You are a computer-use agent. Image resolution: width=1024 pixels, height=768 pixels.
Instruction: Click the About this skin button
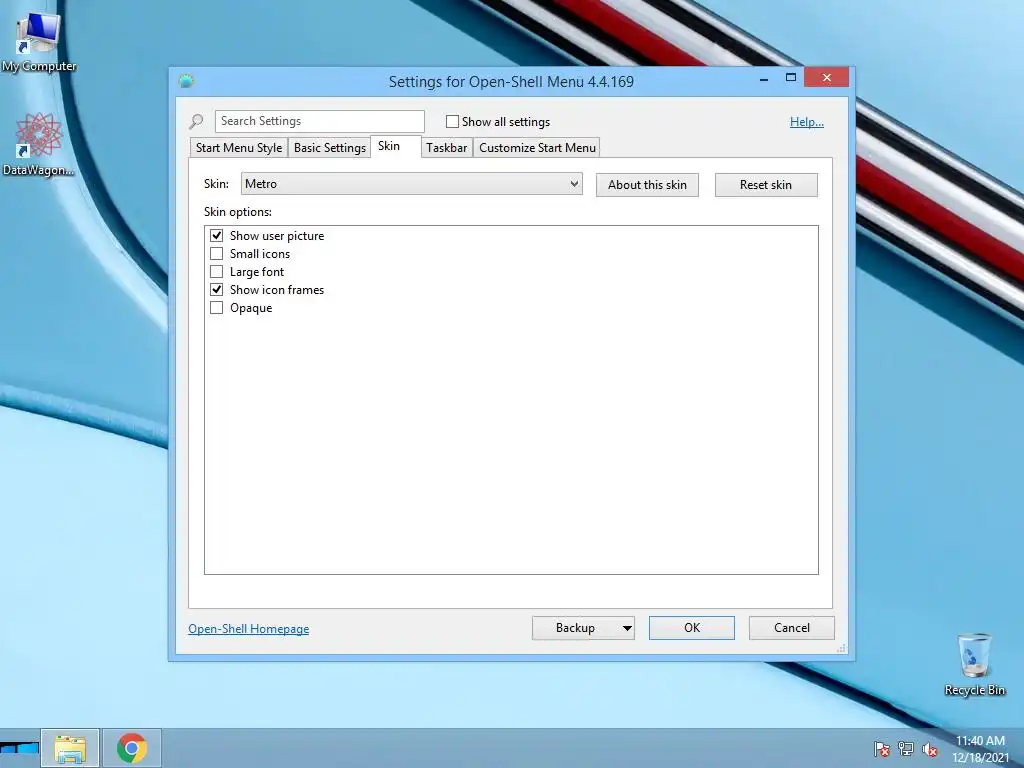tap(647, 185)
